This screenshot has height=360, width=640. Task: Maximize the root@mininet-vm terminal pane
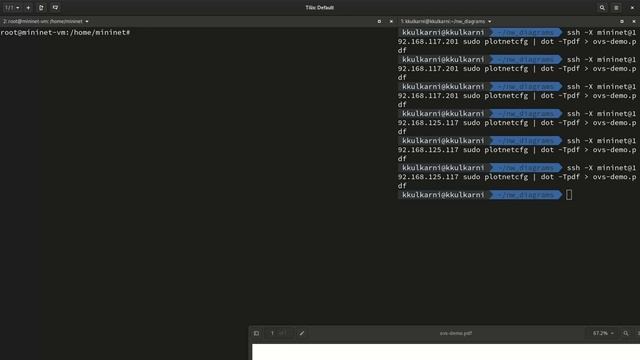[x=379, y=21]
